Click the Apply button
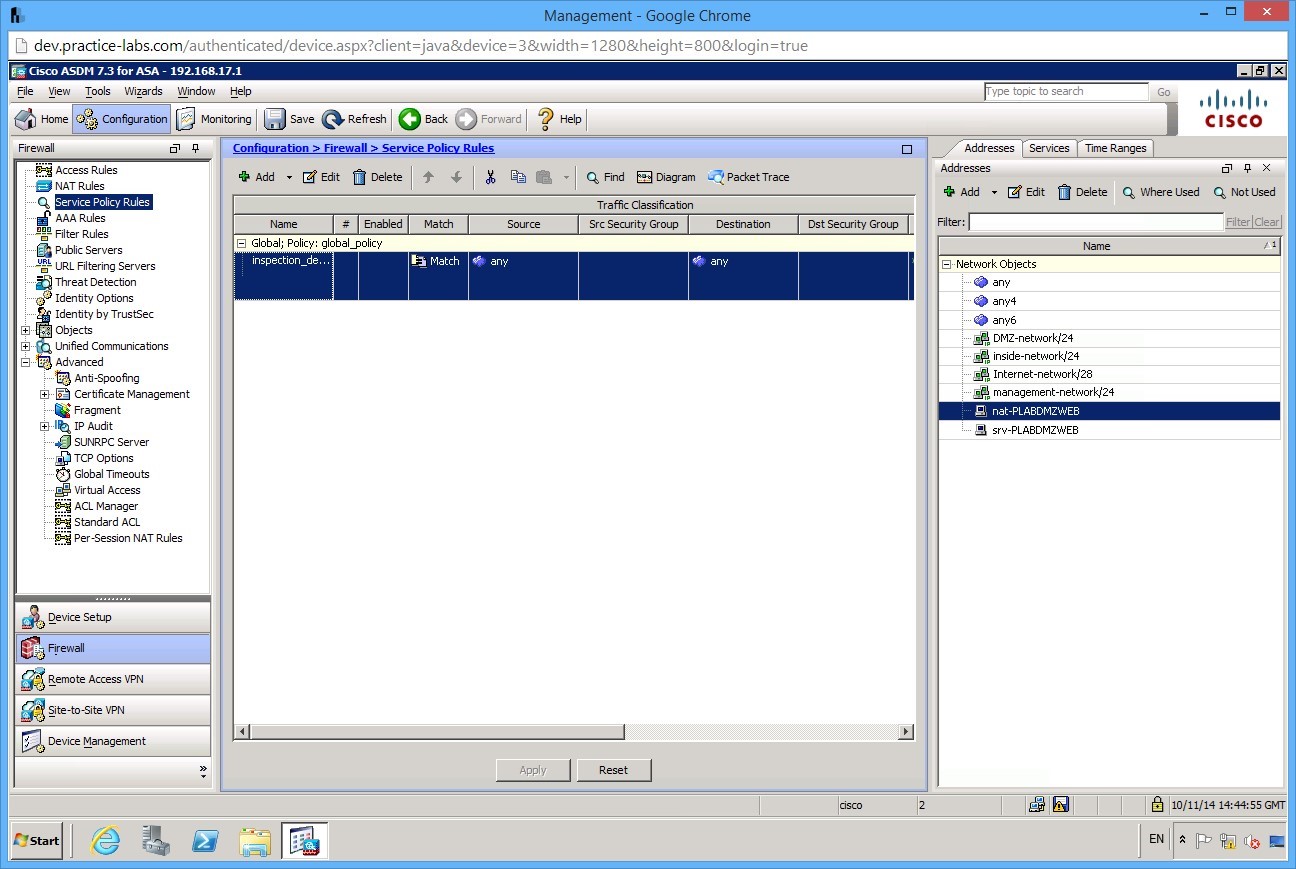This screenshot has width=1296, height=869. [x=533, y=770]
